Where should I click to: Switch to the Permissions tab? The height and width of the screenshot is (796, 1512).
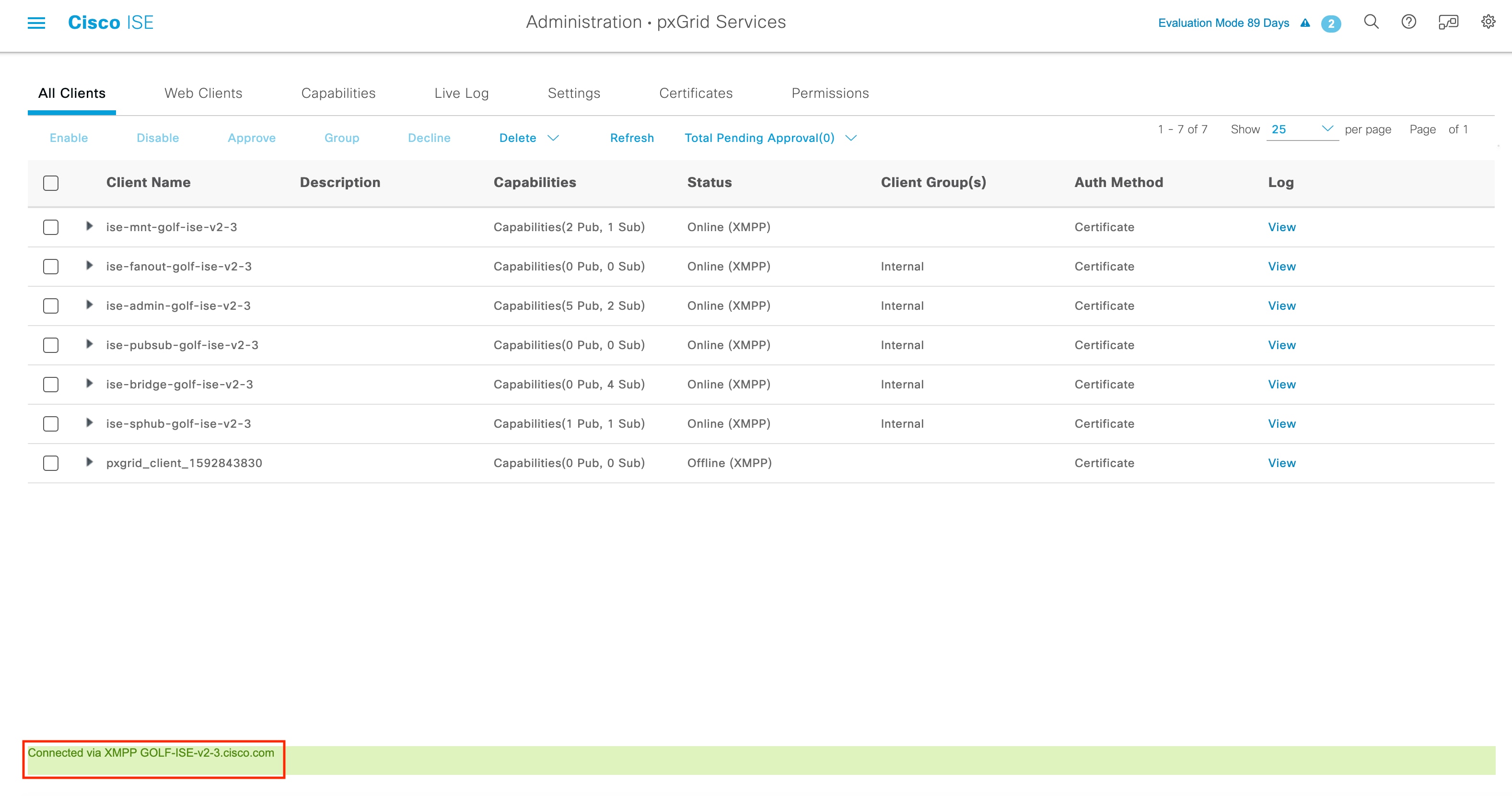pyautogui.click(x=830, y=94)
